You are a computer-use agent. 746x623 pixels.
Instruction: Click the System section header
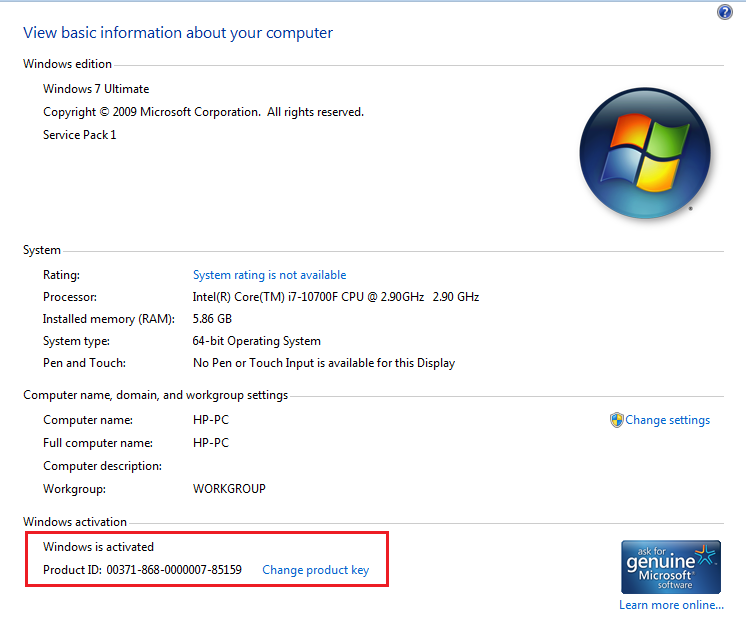[x=42, y=250]
